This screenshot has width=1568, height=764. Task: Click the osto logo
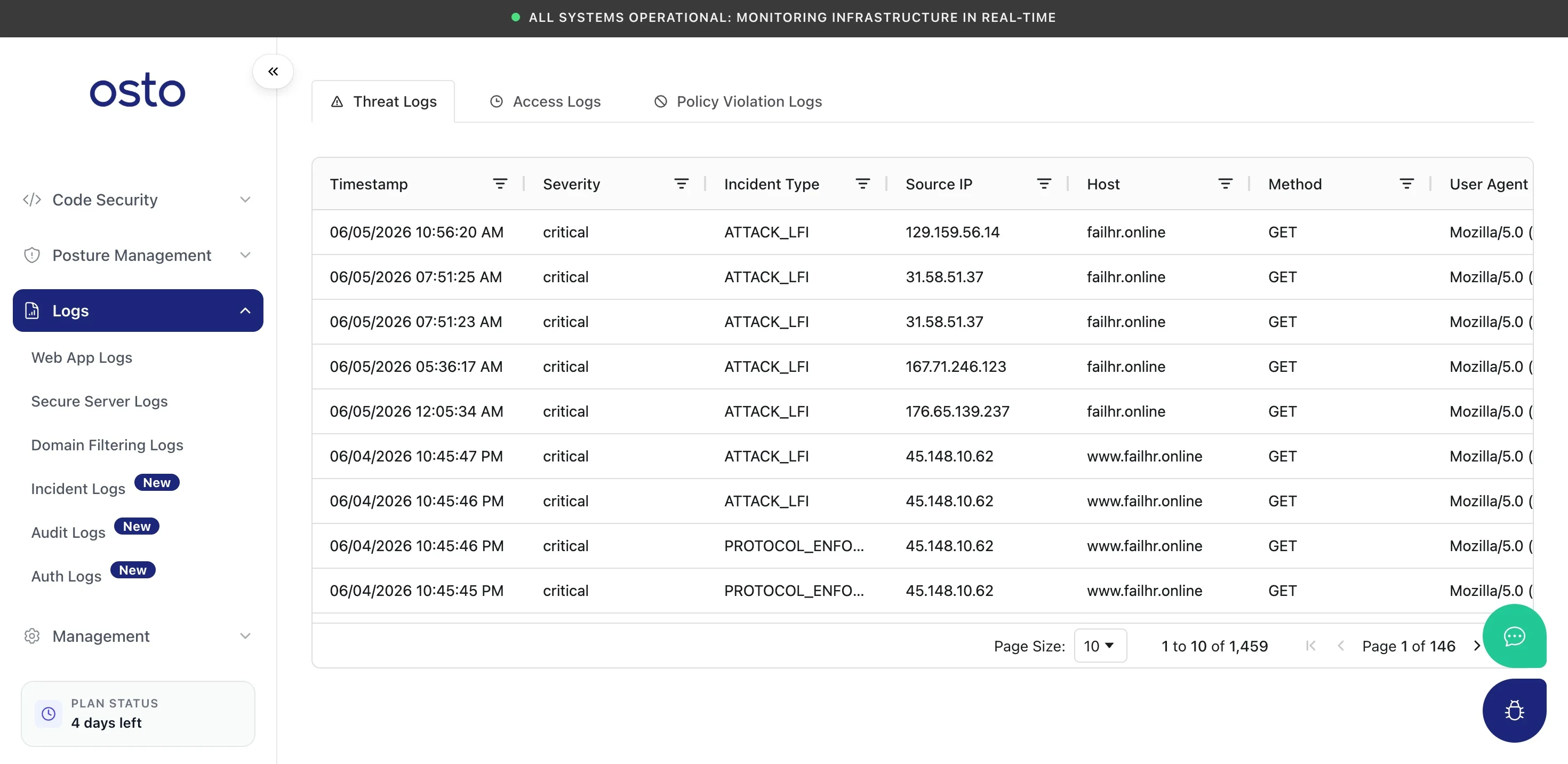[x=138, y=90]
